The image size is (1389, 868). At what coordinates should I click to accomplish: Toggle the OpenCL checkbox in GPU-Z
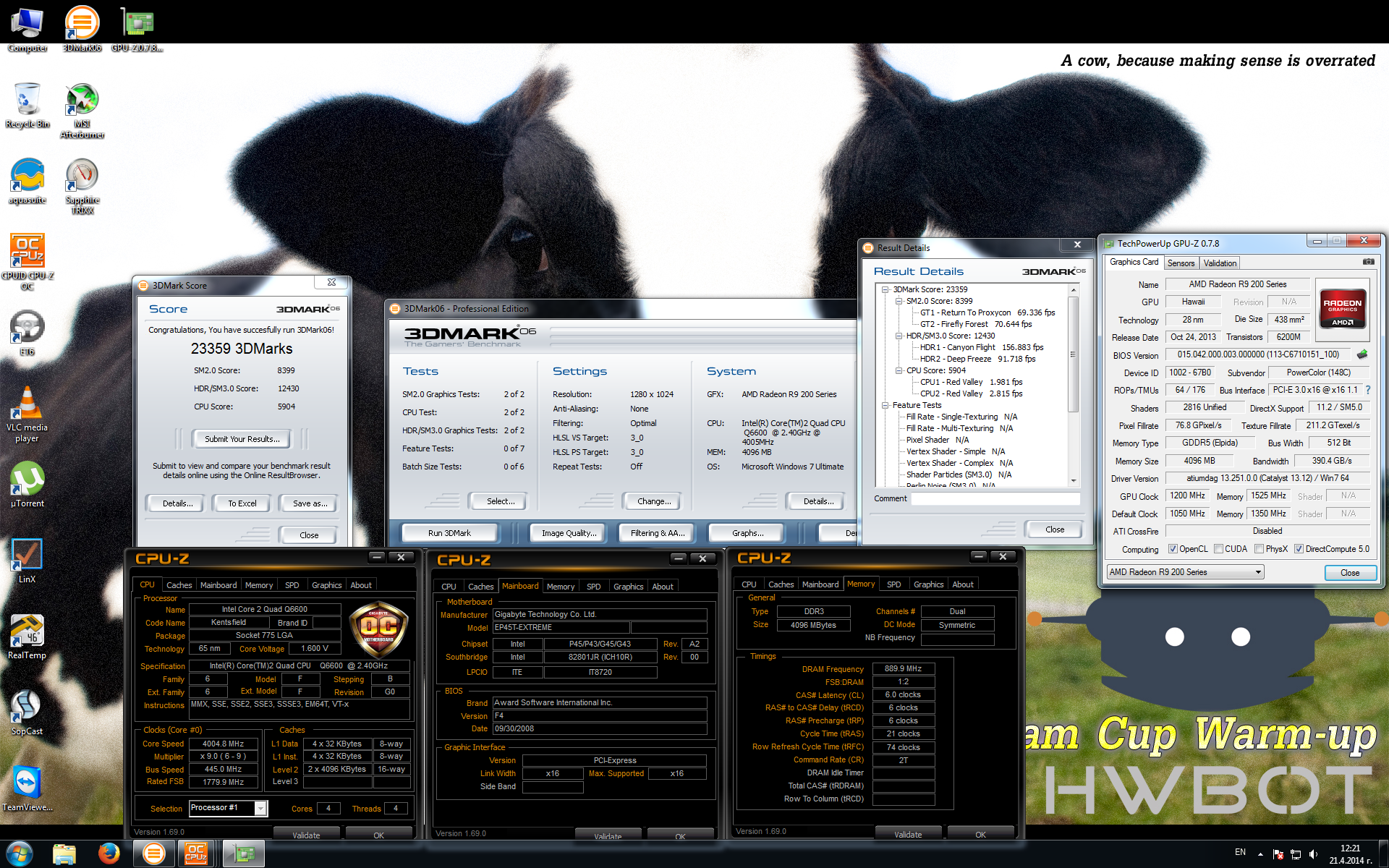[x=1173, y=549]
